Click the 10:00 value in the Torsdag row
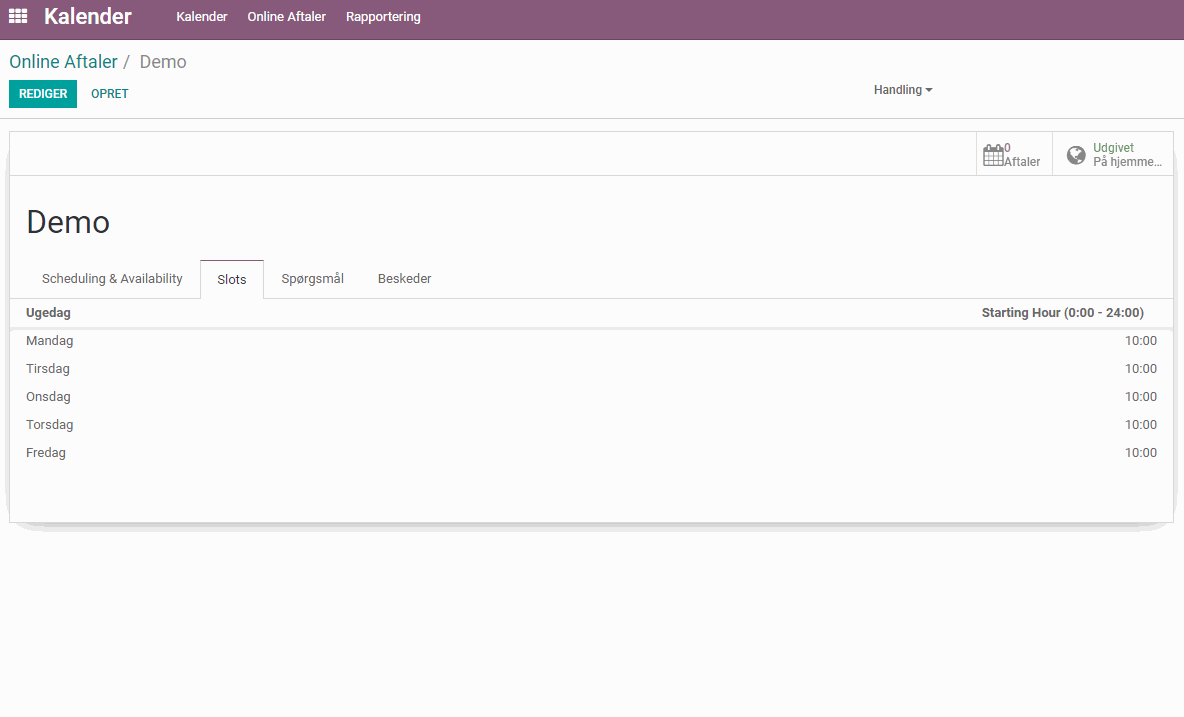 coord(1140,424)
